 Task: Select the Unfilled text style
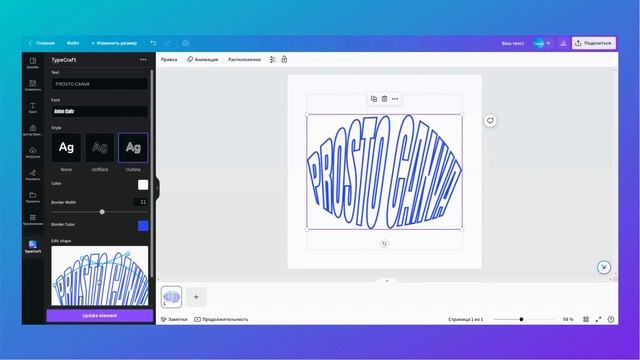coord(100,147)
